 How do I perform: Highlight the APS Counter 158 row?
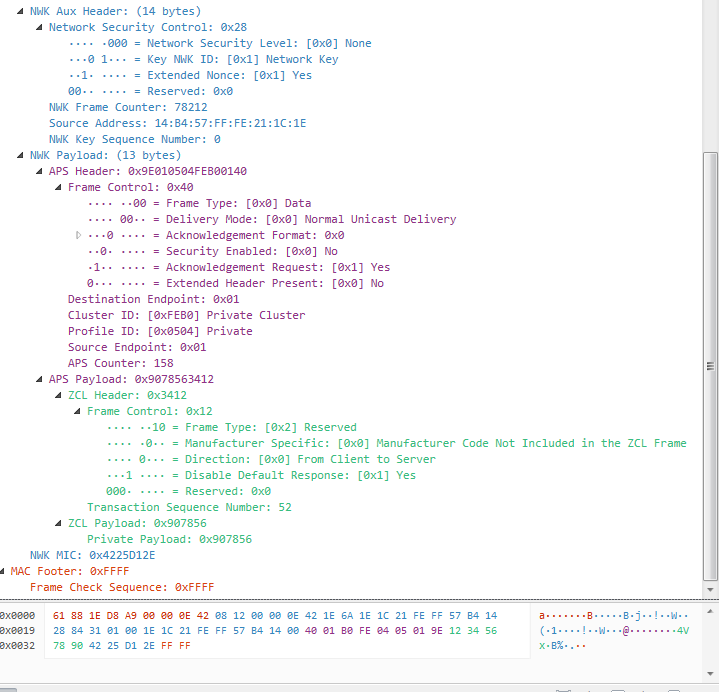[120, 363]
